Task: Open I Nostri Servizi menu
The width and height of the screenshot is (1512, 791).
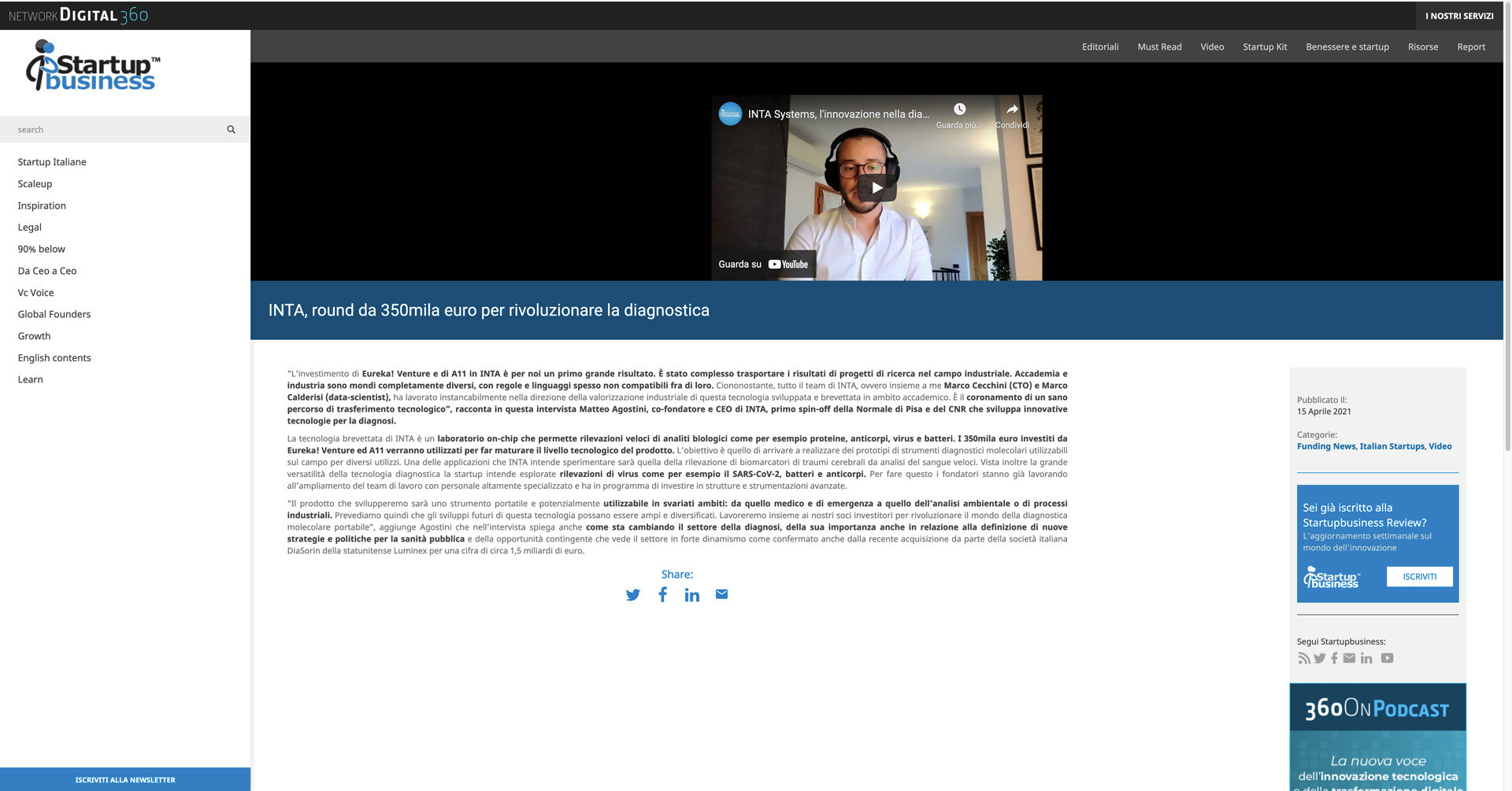Action: (x=1459, y=16)
